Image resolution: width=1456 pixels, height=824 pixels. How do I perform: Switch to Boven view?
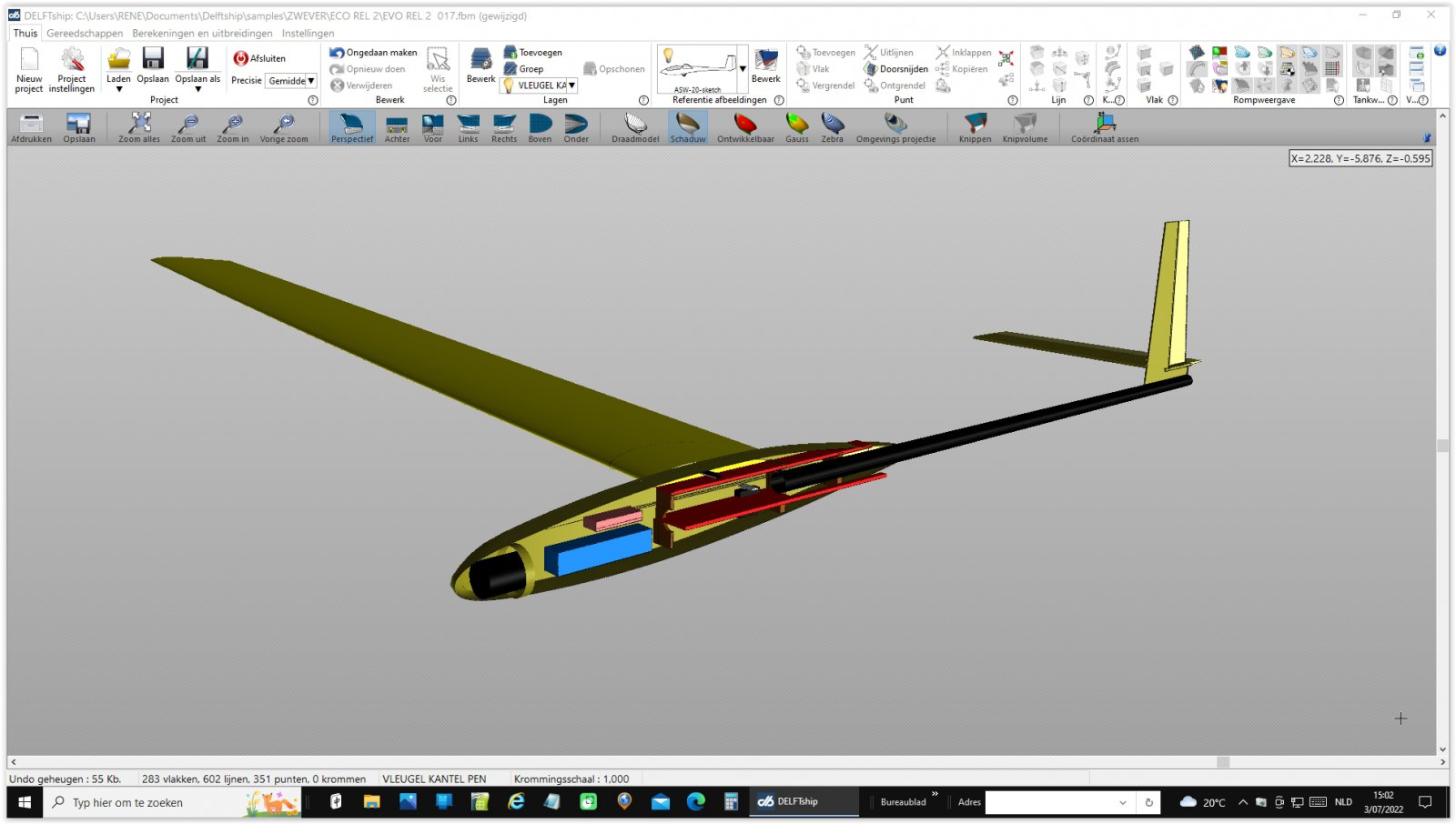point(540,127)
